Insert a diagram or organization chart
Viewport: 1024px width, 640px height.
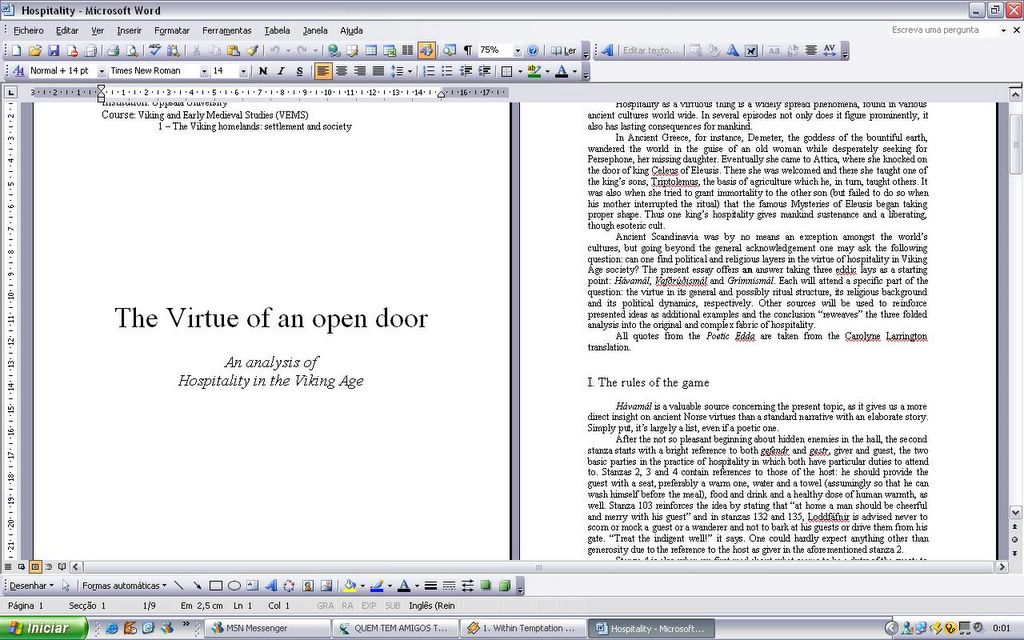[289, 586]
